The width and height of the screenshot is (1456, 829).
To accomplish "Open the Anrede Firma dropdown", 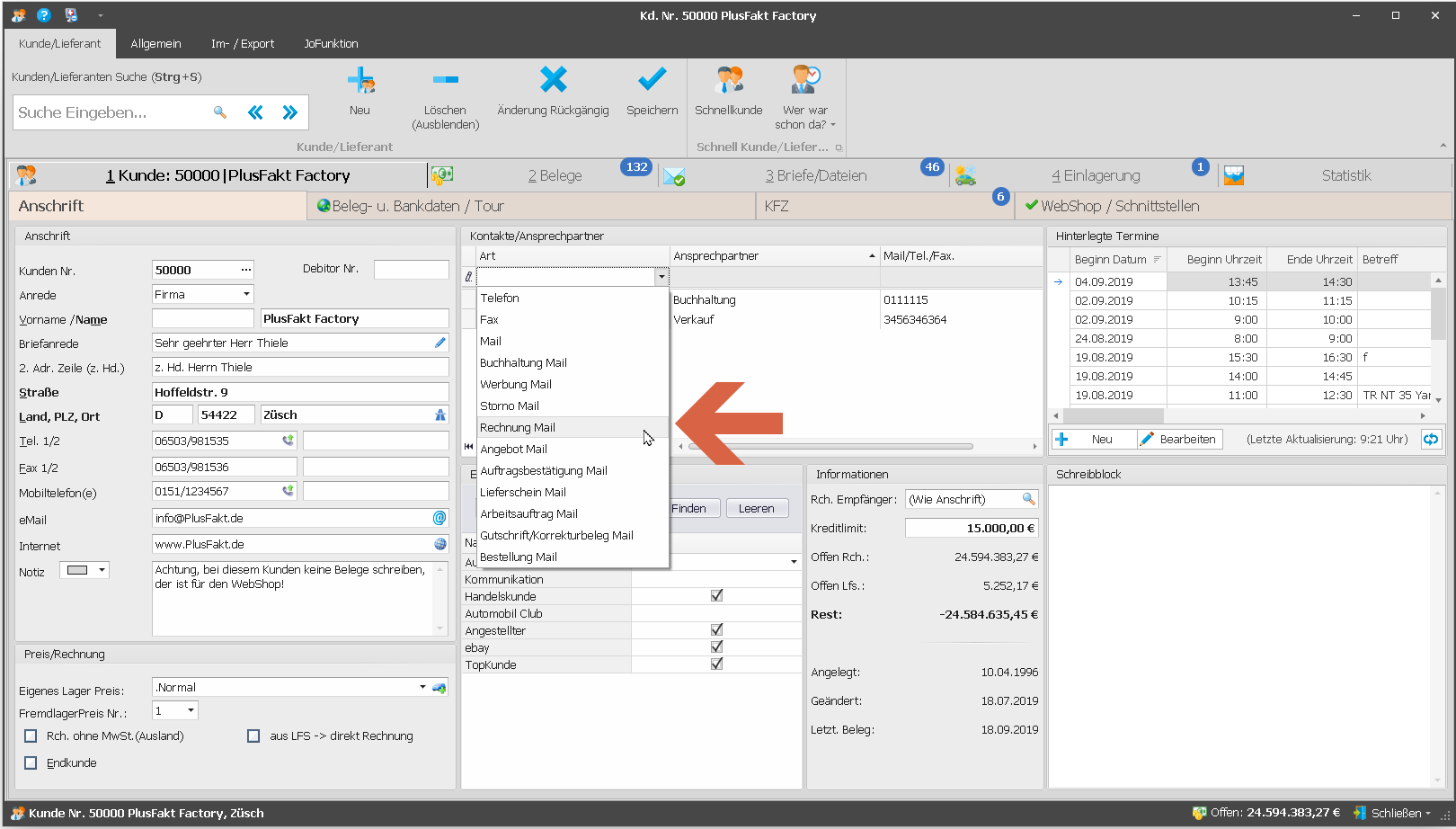I will tap(245, 294).
